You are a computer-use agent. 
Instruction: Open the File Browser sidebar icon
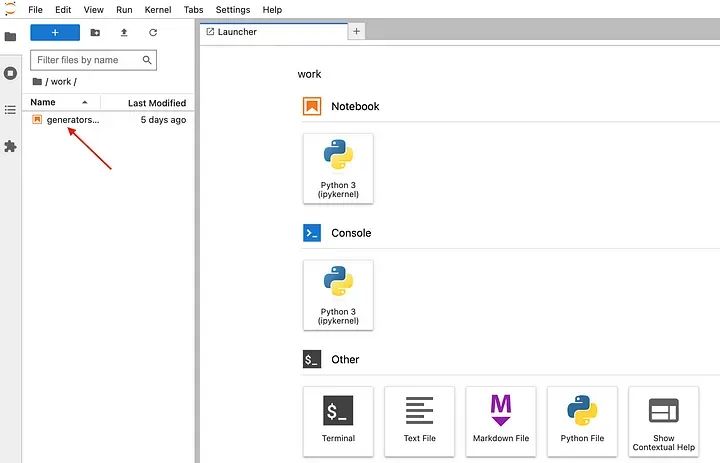point(10,37)
